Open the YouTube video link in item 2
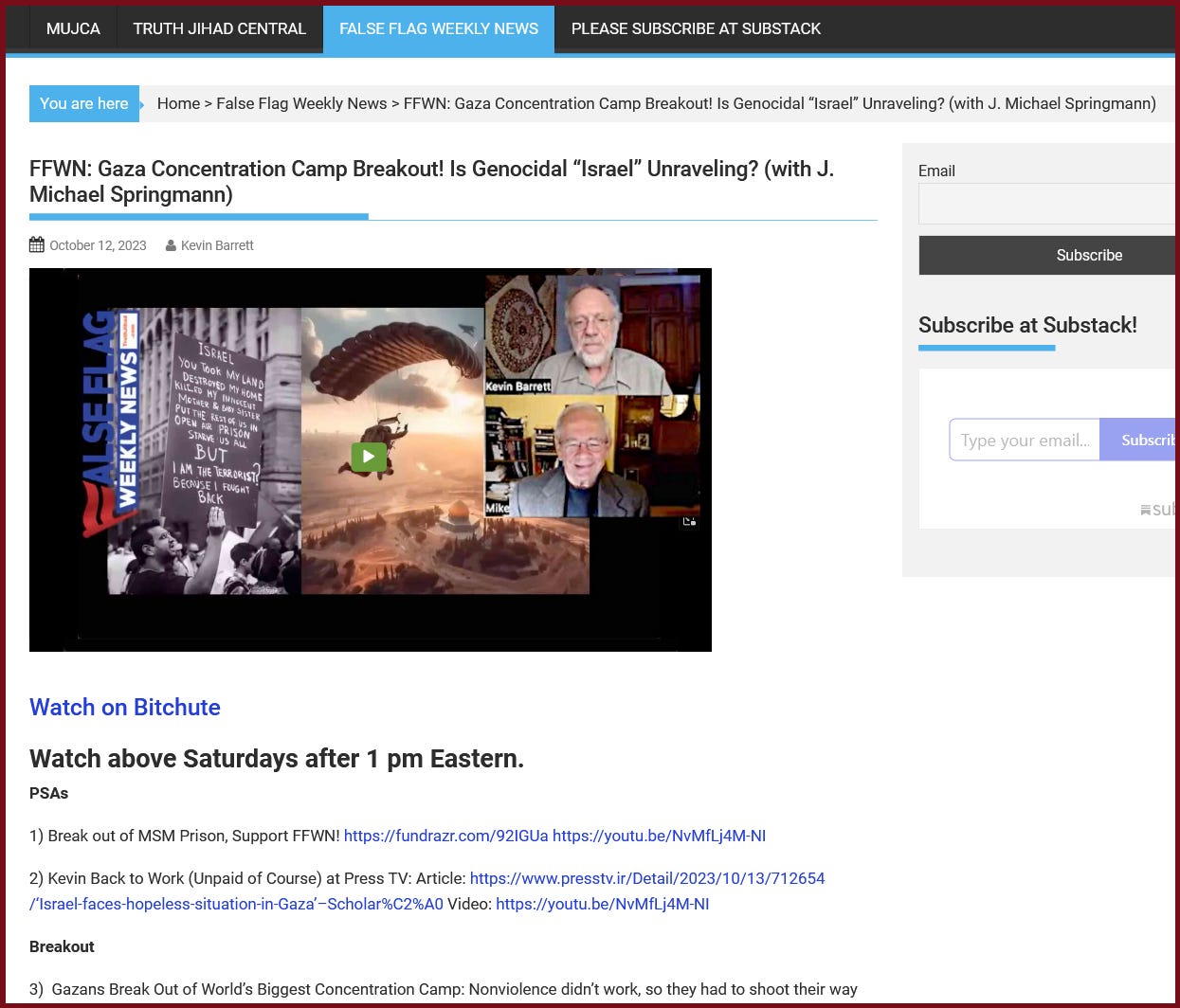The width and height of the screenshot is (1180, 1008). pyautogui.click(x=602, y=904)
